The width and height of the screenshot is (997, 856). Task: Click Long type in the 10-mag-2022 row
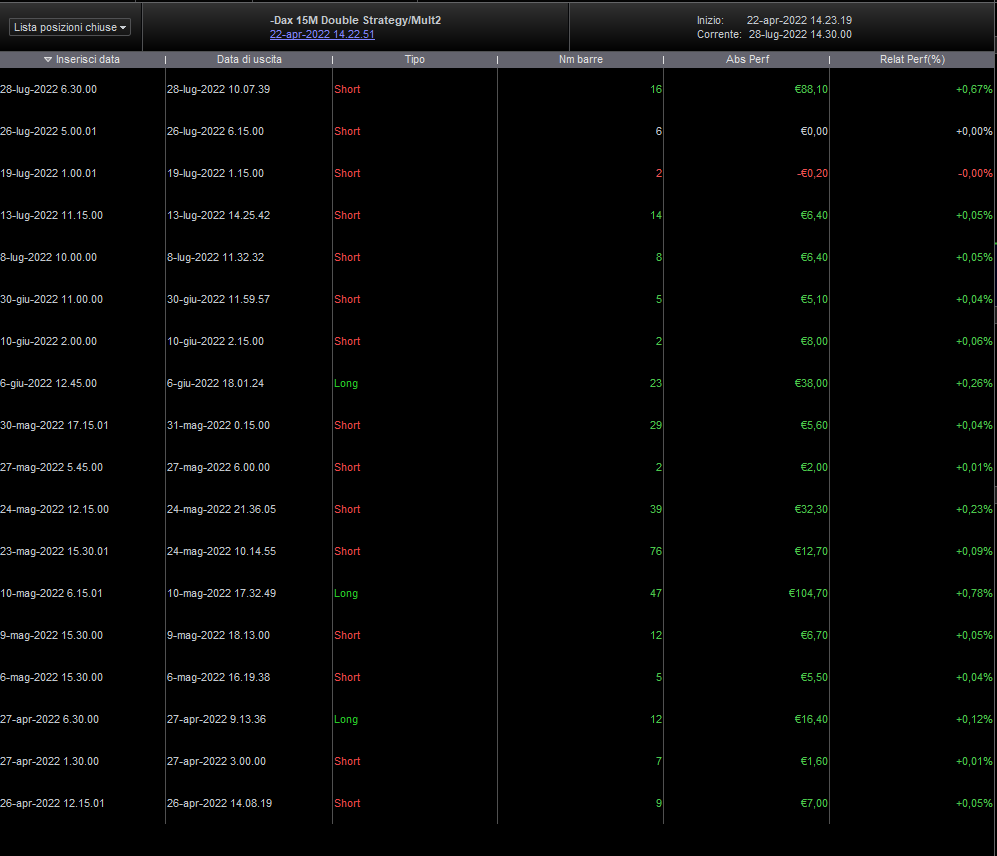[x=346, y=593]
